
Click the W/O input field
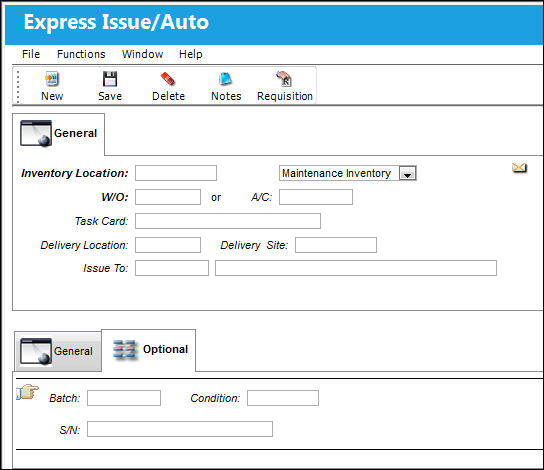168,197
